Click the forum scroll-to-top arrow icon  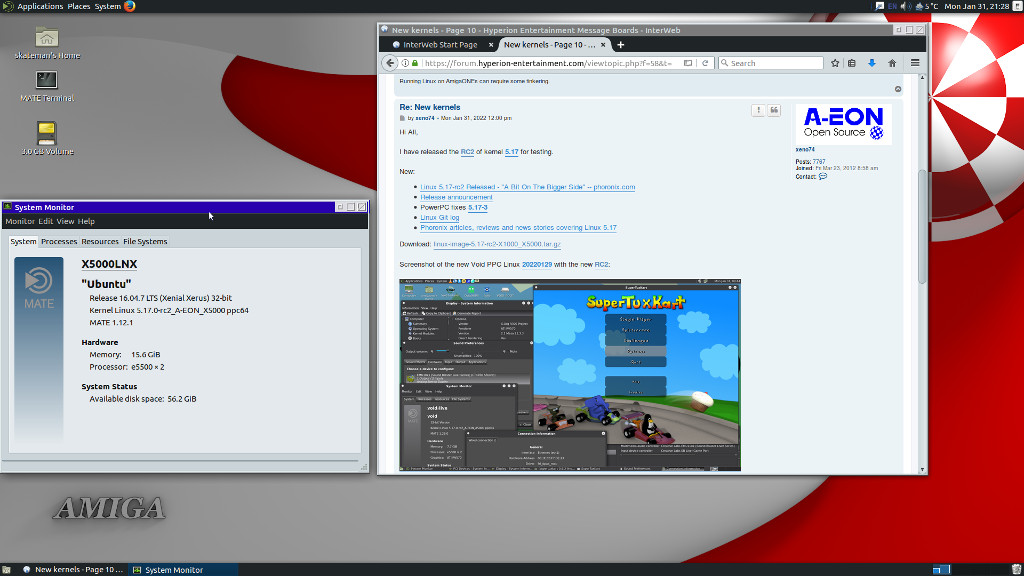pyautogui.click(x=898, y=89)
